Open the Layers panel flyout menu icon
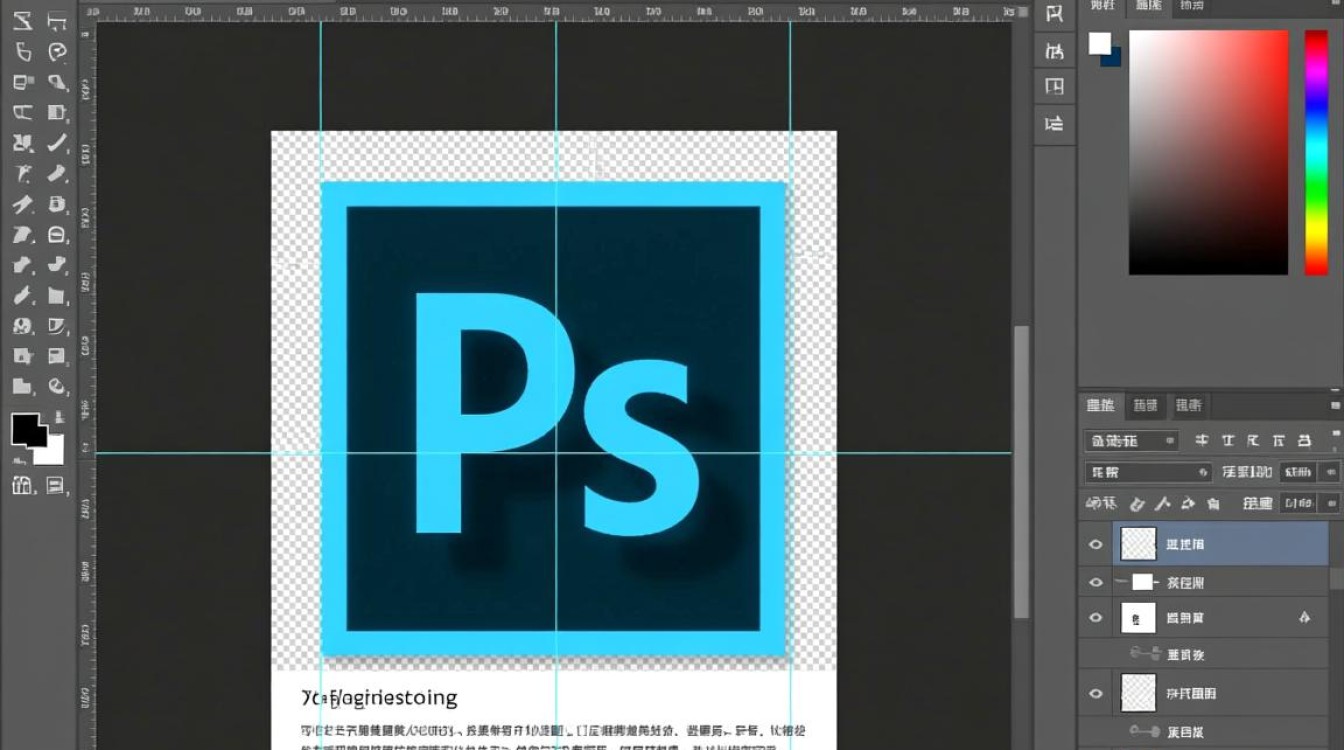 click(x=1335, y=406)
